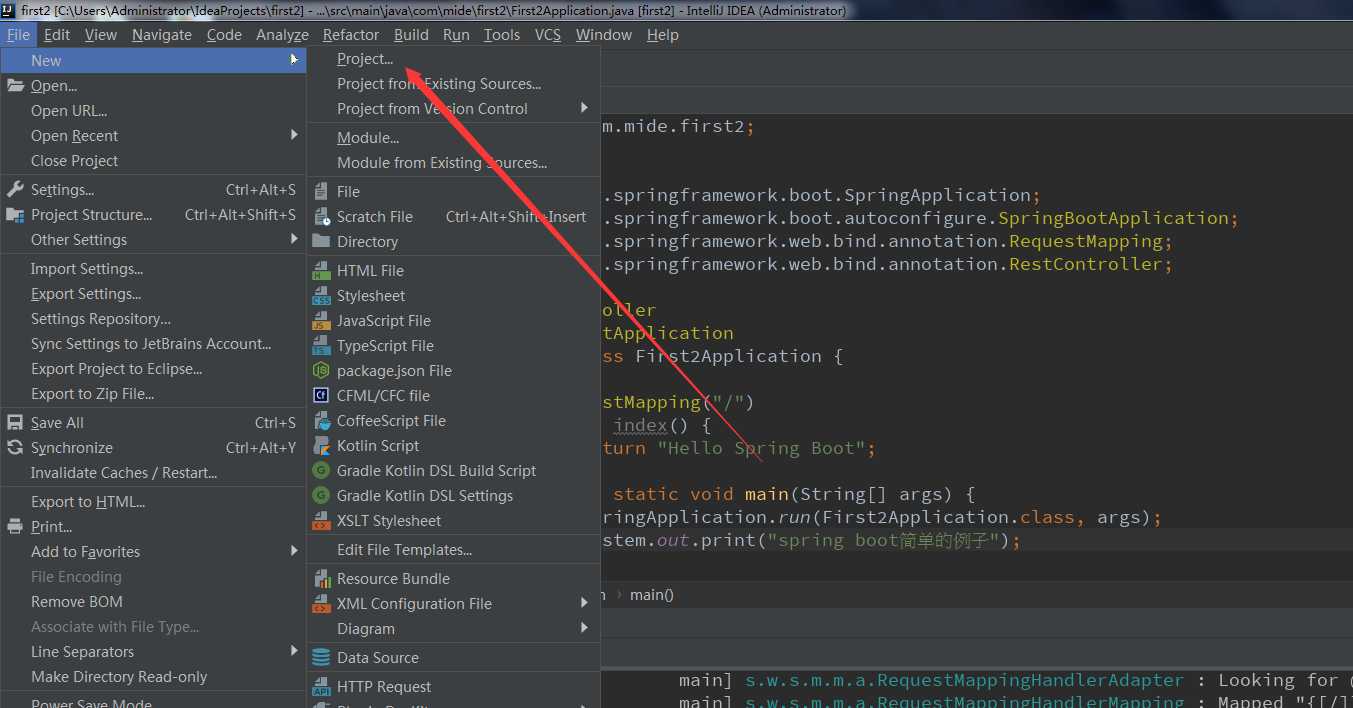Open the Code menu
The height and width of the screenshot is (708, 1353).
click(x=224, y=35)
